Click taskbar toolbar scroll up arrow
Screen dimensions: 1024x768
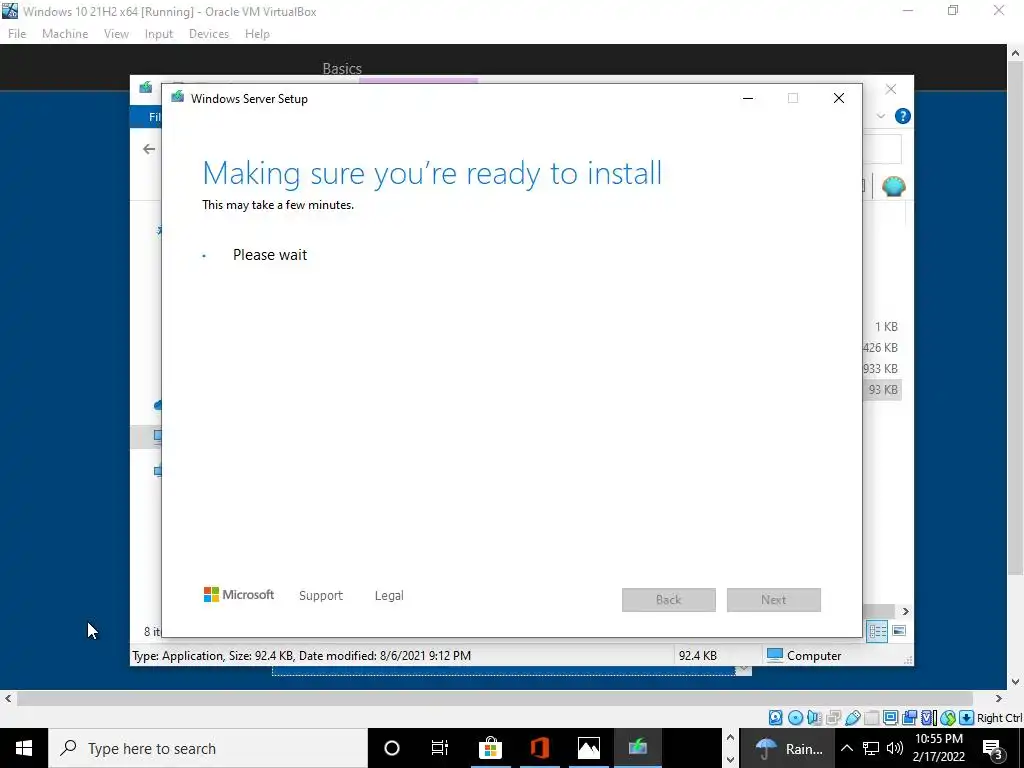pos(730,738)
